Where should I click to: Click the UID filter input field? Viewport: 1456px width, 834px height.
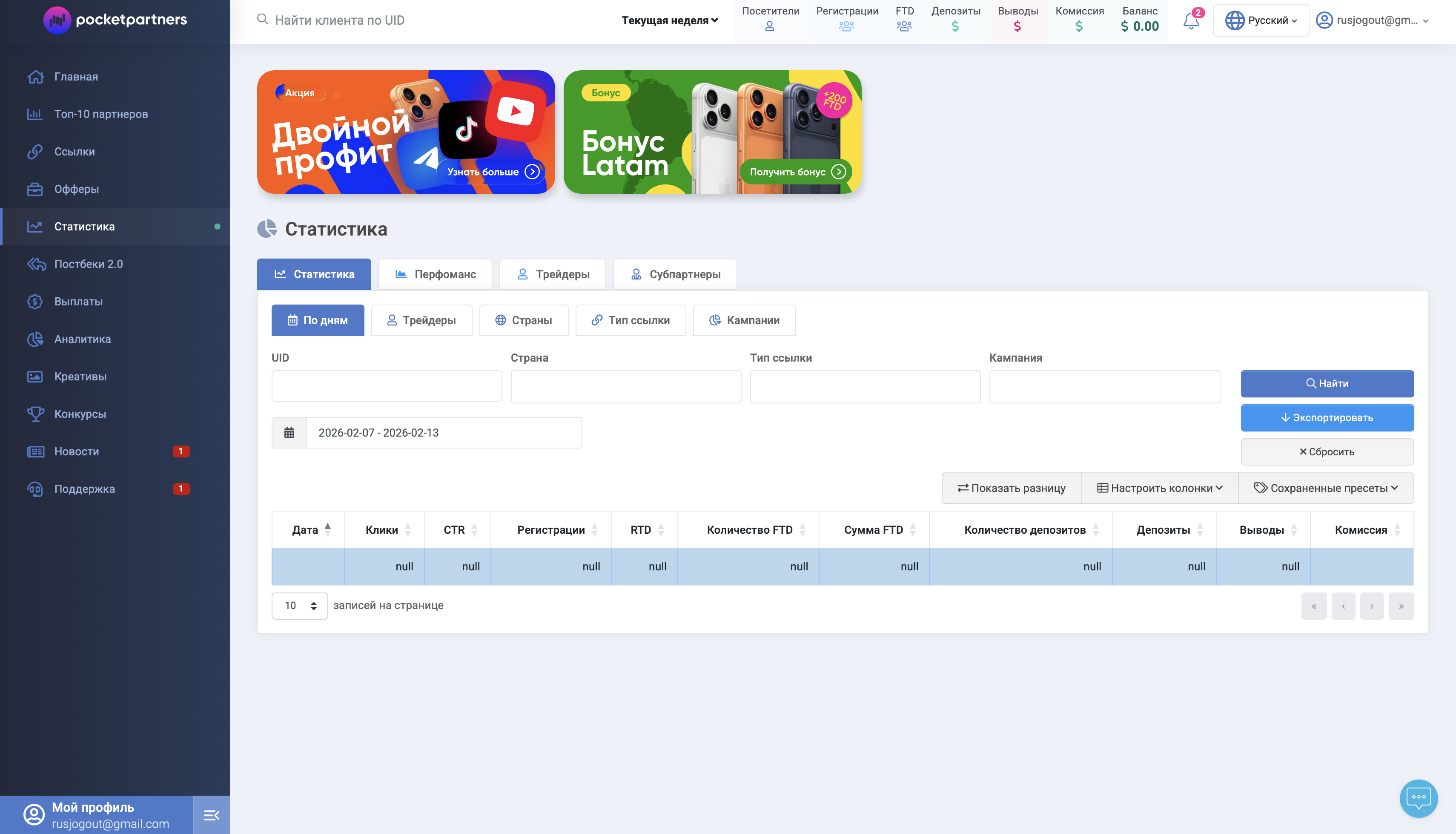[x=386, y=386]
